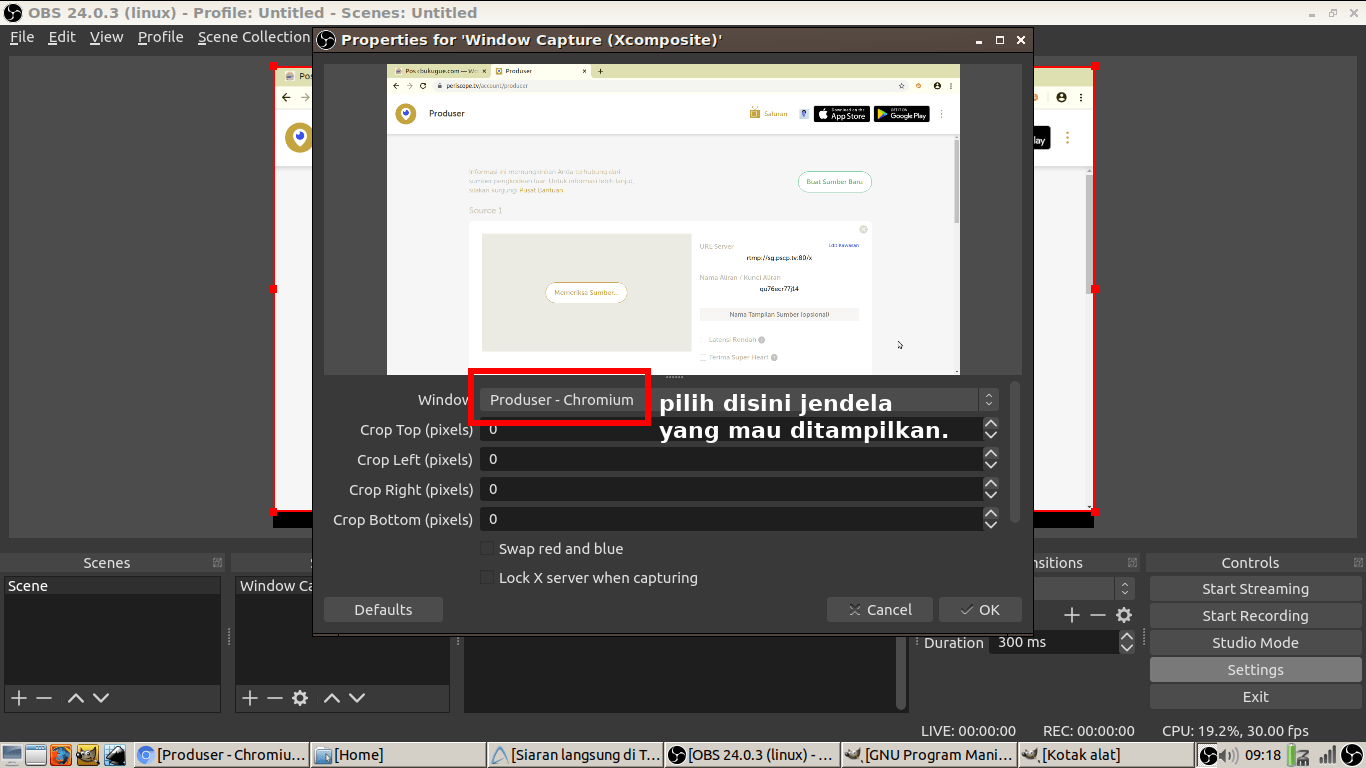The height and width of the screenshot is (768, 1366).
Task: Open OBS Settings button
Action: tap(1255, 670)
